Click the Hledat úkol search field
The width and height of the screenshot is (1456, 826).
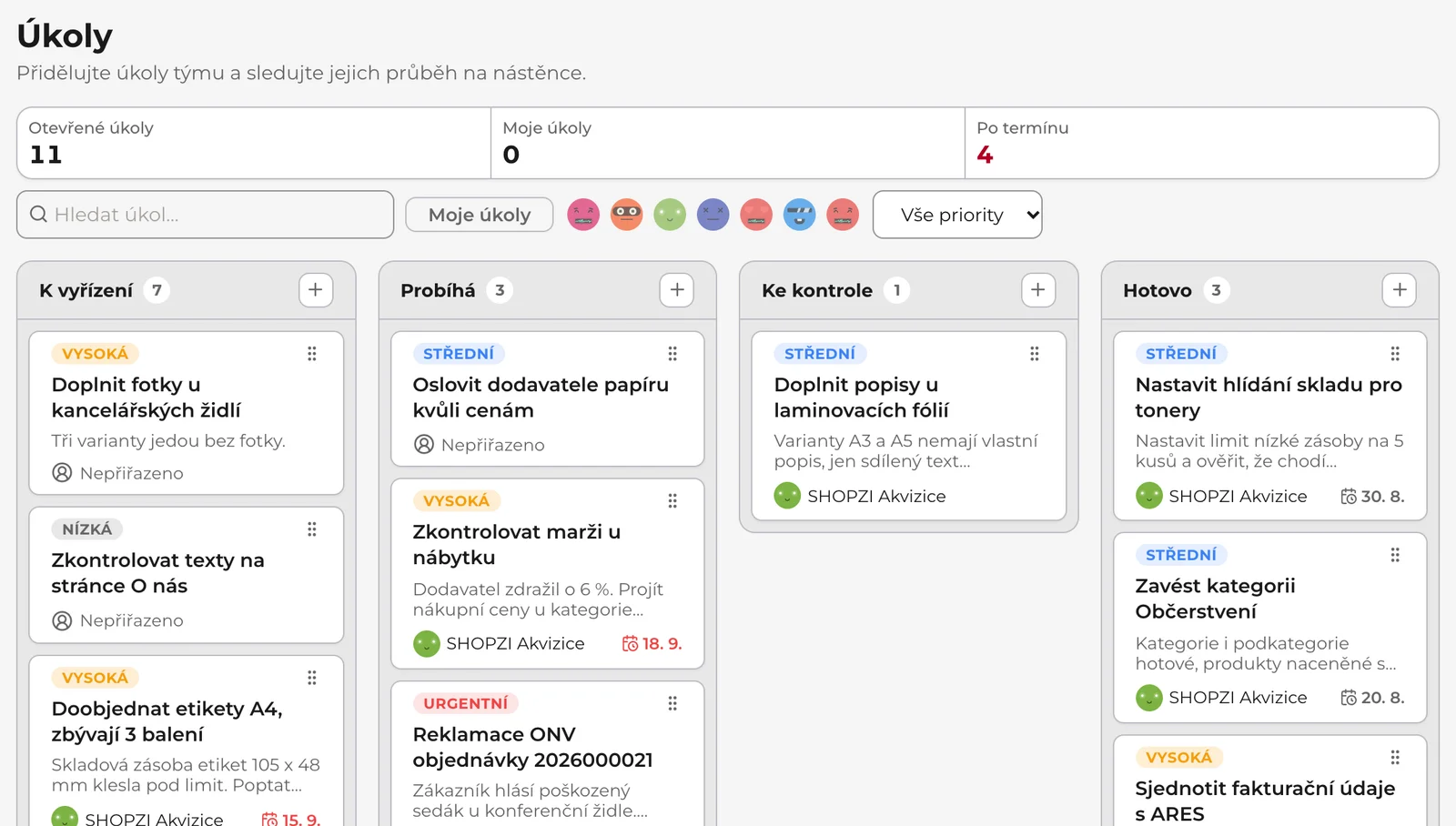click(x=206, y=215)
